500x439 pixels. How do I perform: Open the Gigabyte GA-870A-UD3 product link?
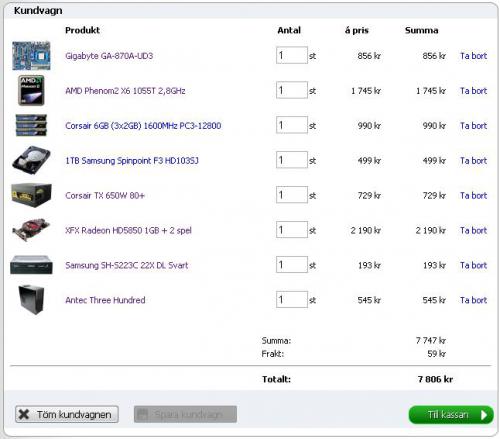pos(109,56)
